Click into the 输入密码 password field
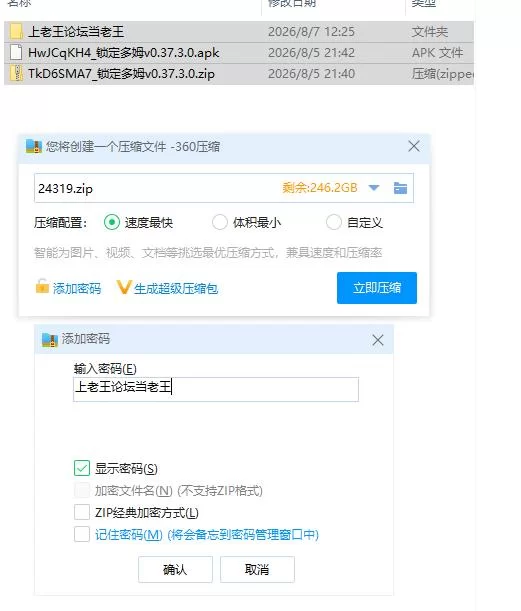This screenshot has width=521, height=611. pyautogui.click(x=216, y=389)
